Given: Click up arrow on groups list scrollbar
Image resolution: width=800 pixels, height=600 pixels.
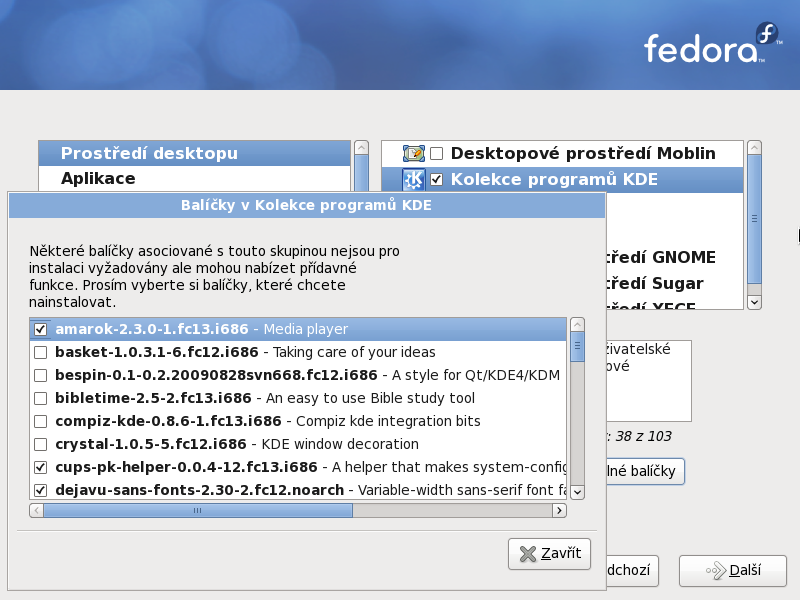Looking at the screenshot, I should tap(755, 148).
